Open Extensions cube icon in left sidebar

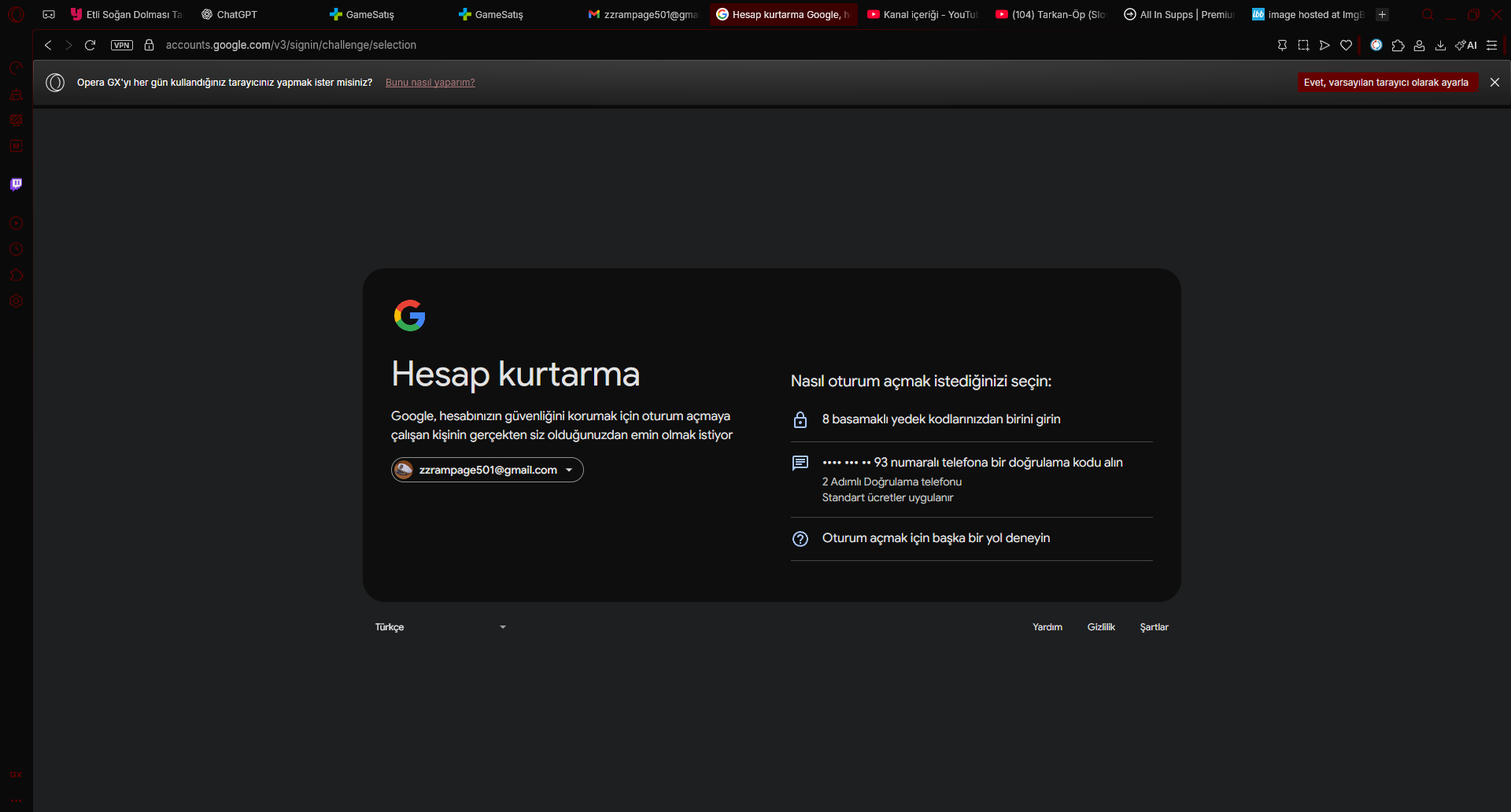pyautogui.click(x=16, y=275)
